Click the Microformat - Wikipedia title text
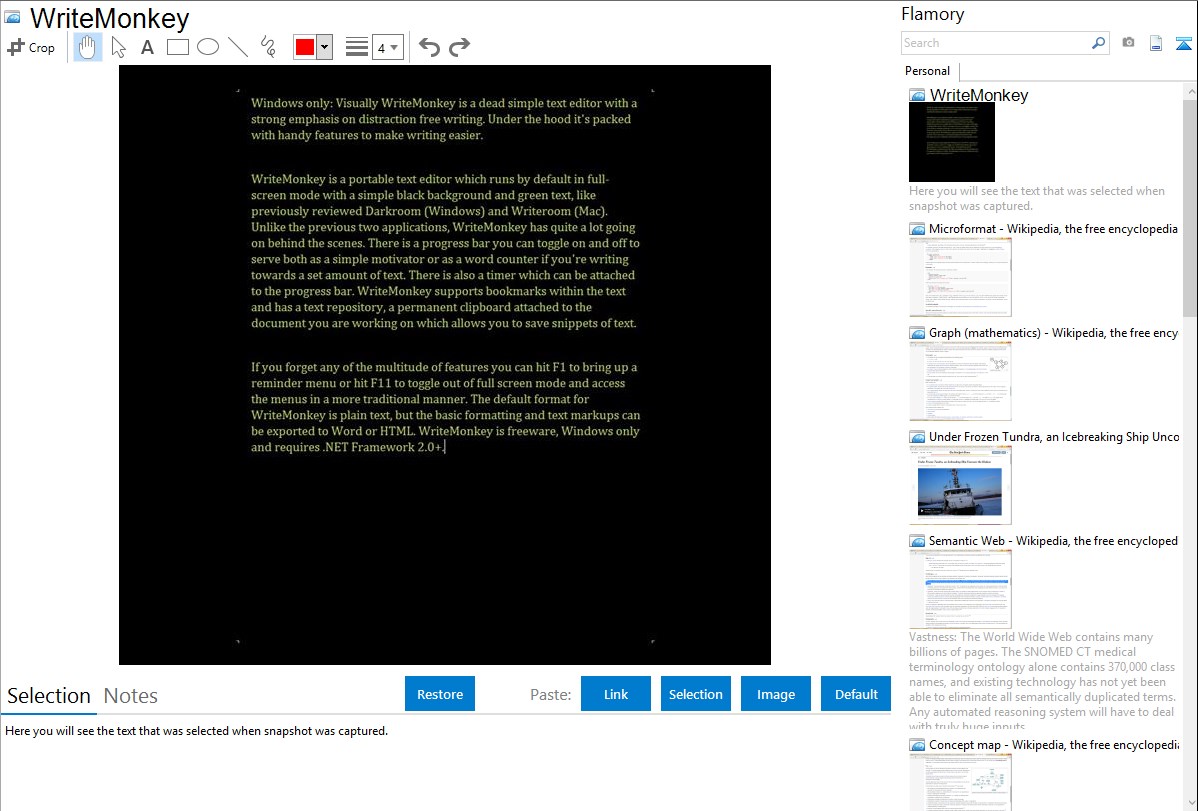Image resolution: width=1198 pixels, height=811 pixels. [x=1053, y=229]
